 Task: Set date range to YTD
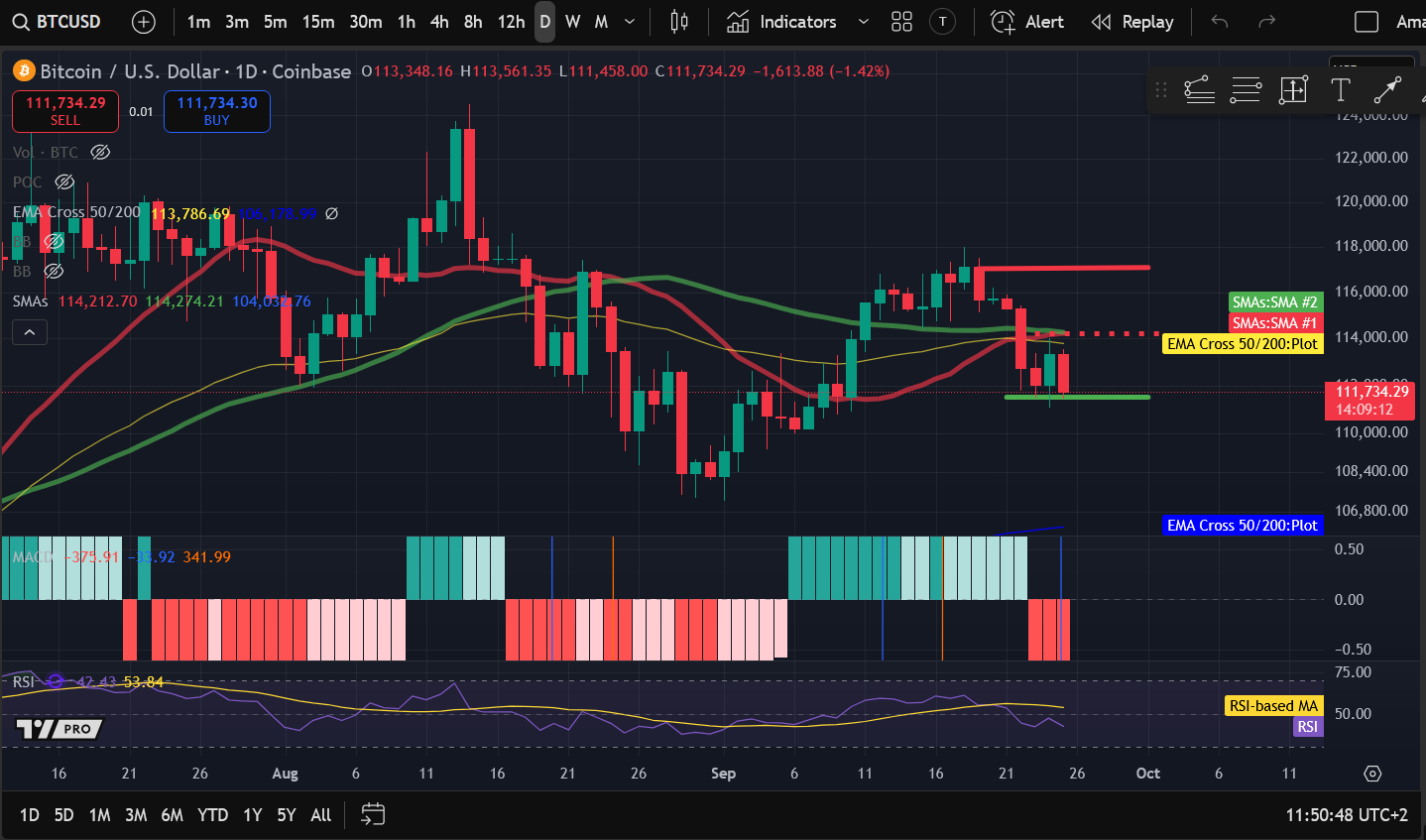[x=212, y=814]
